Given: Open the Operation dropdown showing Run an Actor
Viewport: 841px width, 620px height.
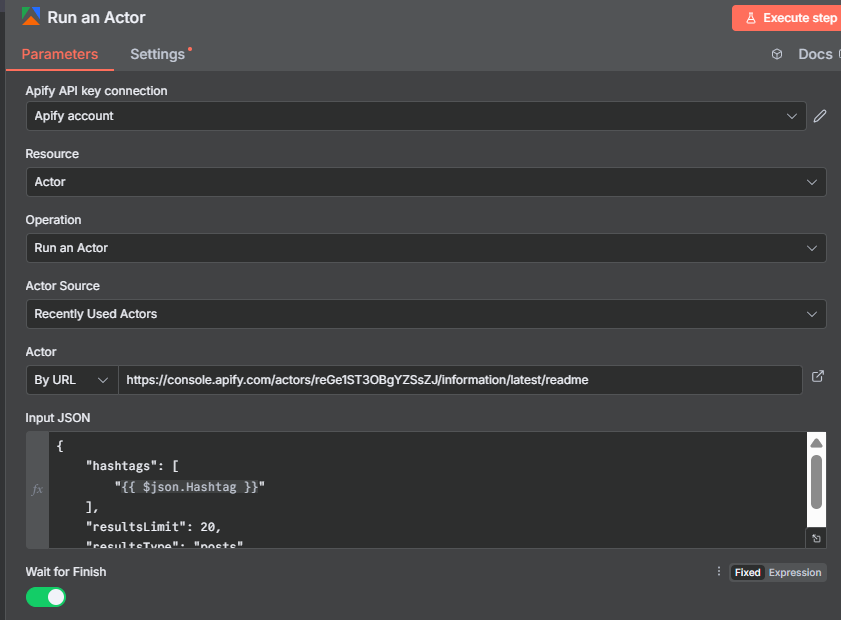Looking at the screenshot, I should point(426,248).
